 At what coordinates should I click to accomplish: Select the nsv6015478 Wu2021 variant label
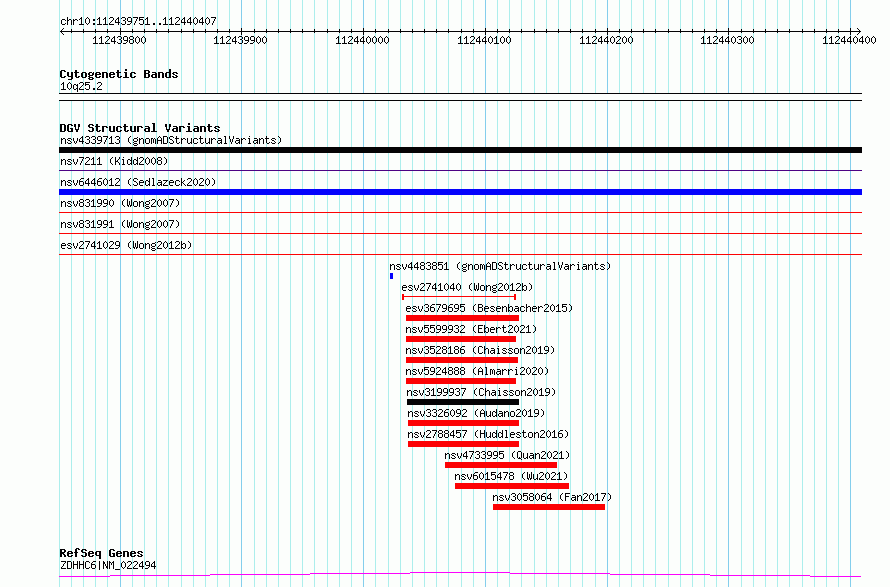tap(511, 476)
